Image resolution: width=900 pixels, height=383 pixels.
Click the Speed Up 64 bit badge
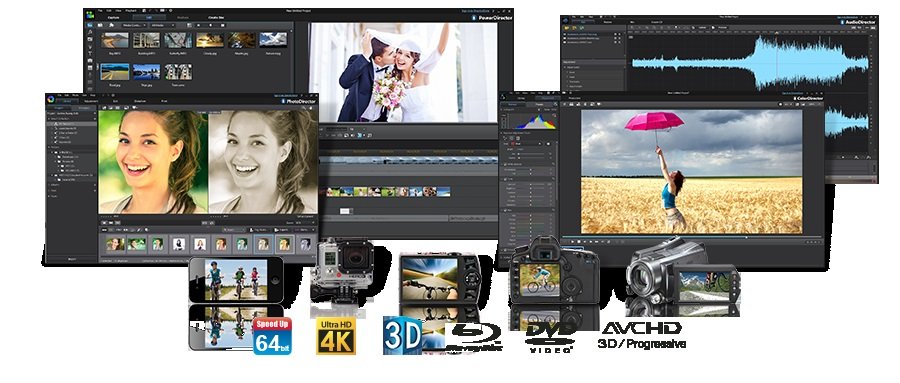pyautogui.click(x=272, y=336)
